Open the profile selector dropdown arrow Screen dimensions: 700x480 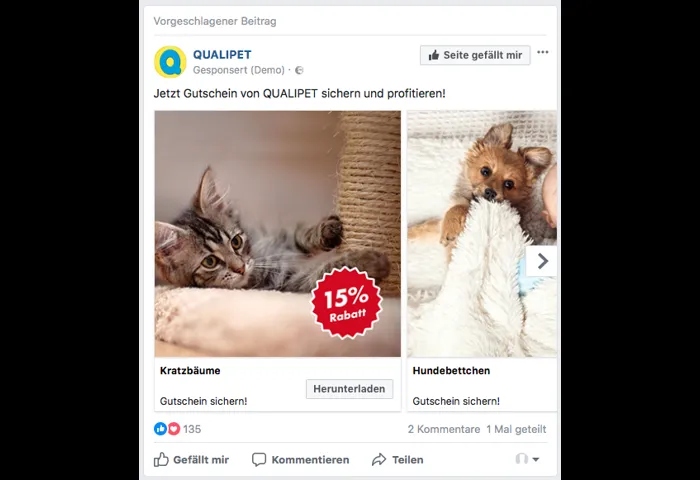[x=536, y=459]
